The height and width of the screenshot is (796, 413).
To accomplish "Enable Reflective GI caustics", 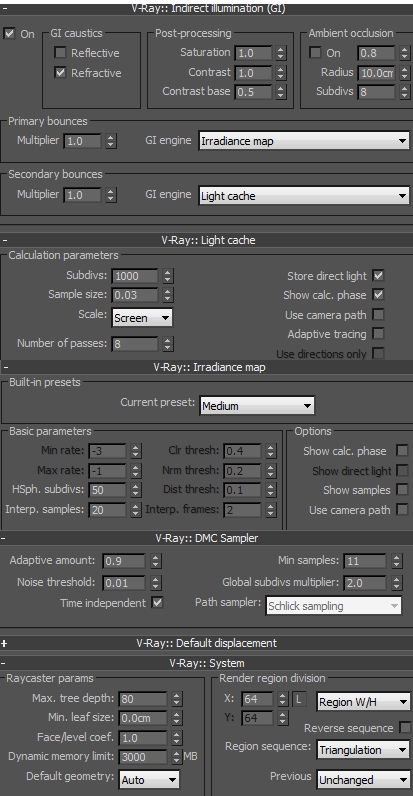I will 60,53.
